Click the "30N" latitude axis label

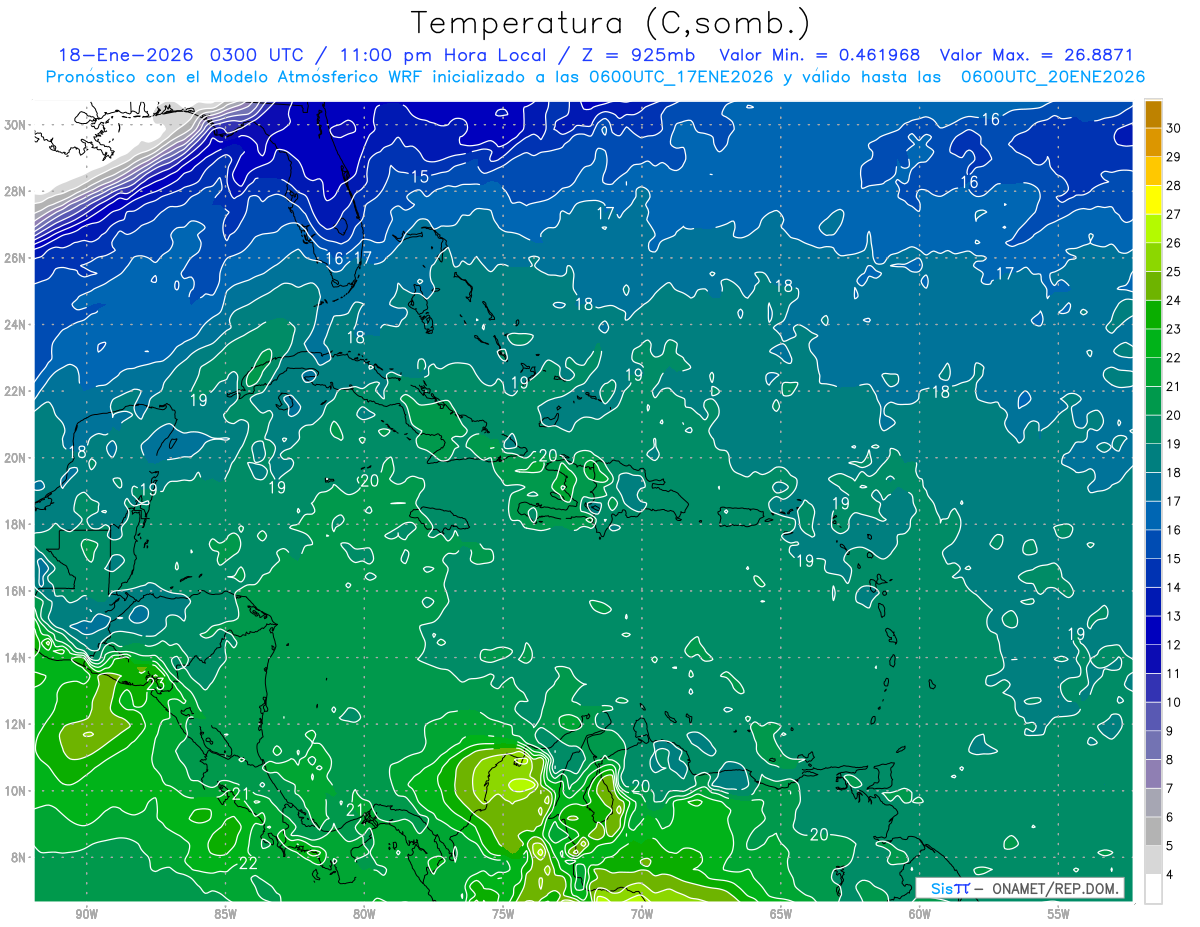(x=14, y=125)
